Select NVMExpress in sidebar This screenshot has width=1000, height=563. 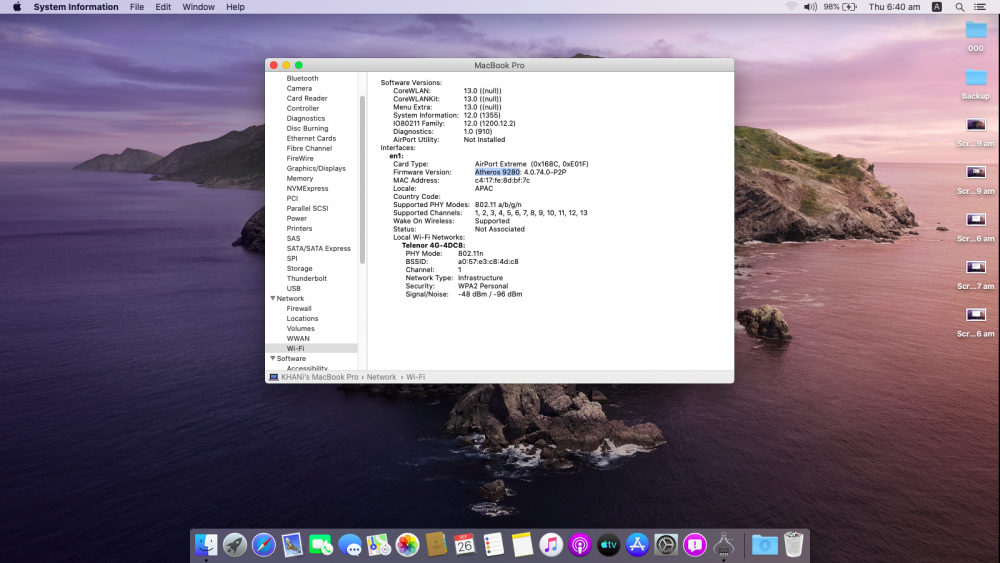(x=307, y=189)
